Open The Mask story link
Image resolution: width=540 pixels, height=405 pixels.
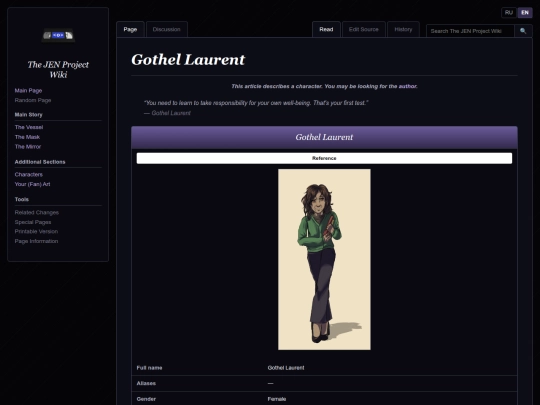pos(27,137)
